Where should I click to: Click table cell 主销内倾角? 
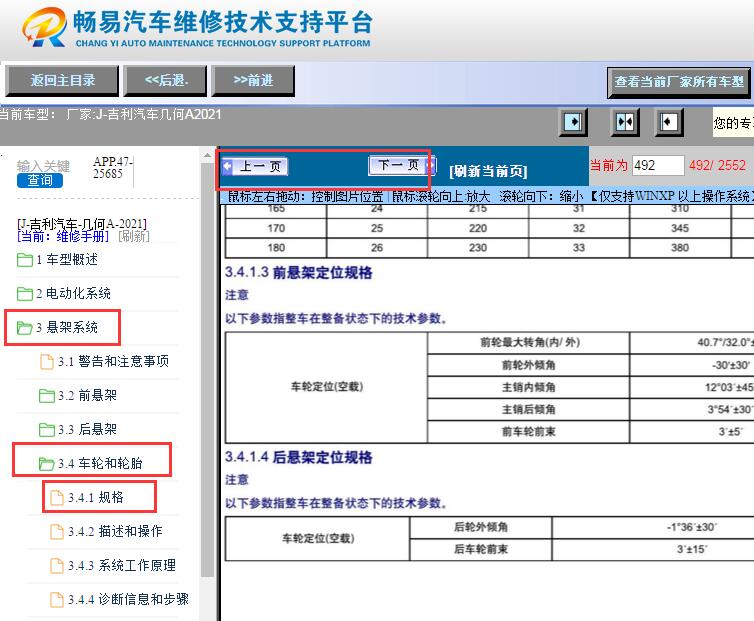[529, 387]
